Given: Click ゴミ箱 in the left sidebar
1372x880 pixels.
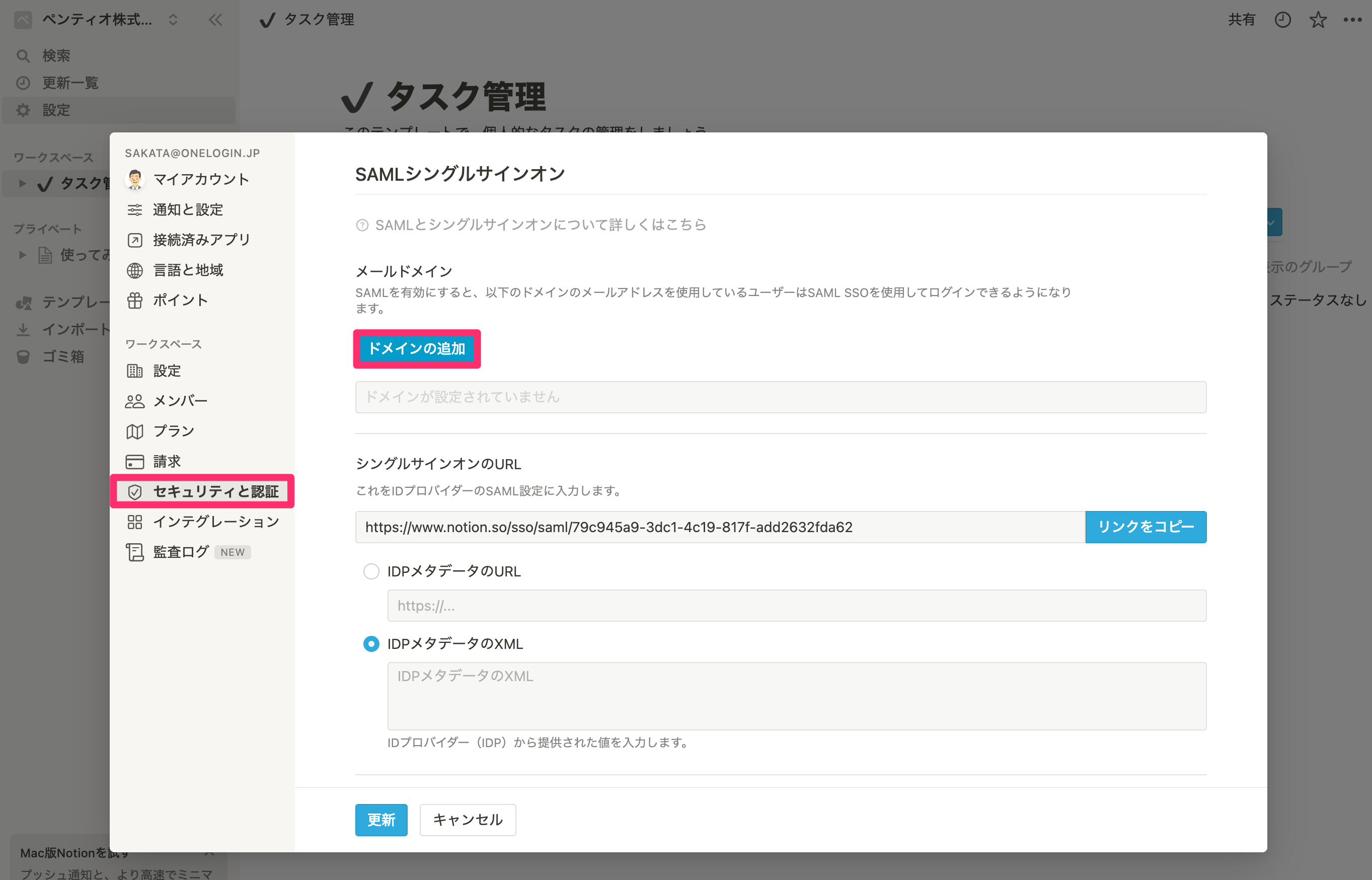Looking at the screenshot, I should click(x=56, y=357).
